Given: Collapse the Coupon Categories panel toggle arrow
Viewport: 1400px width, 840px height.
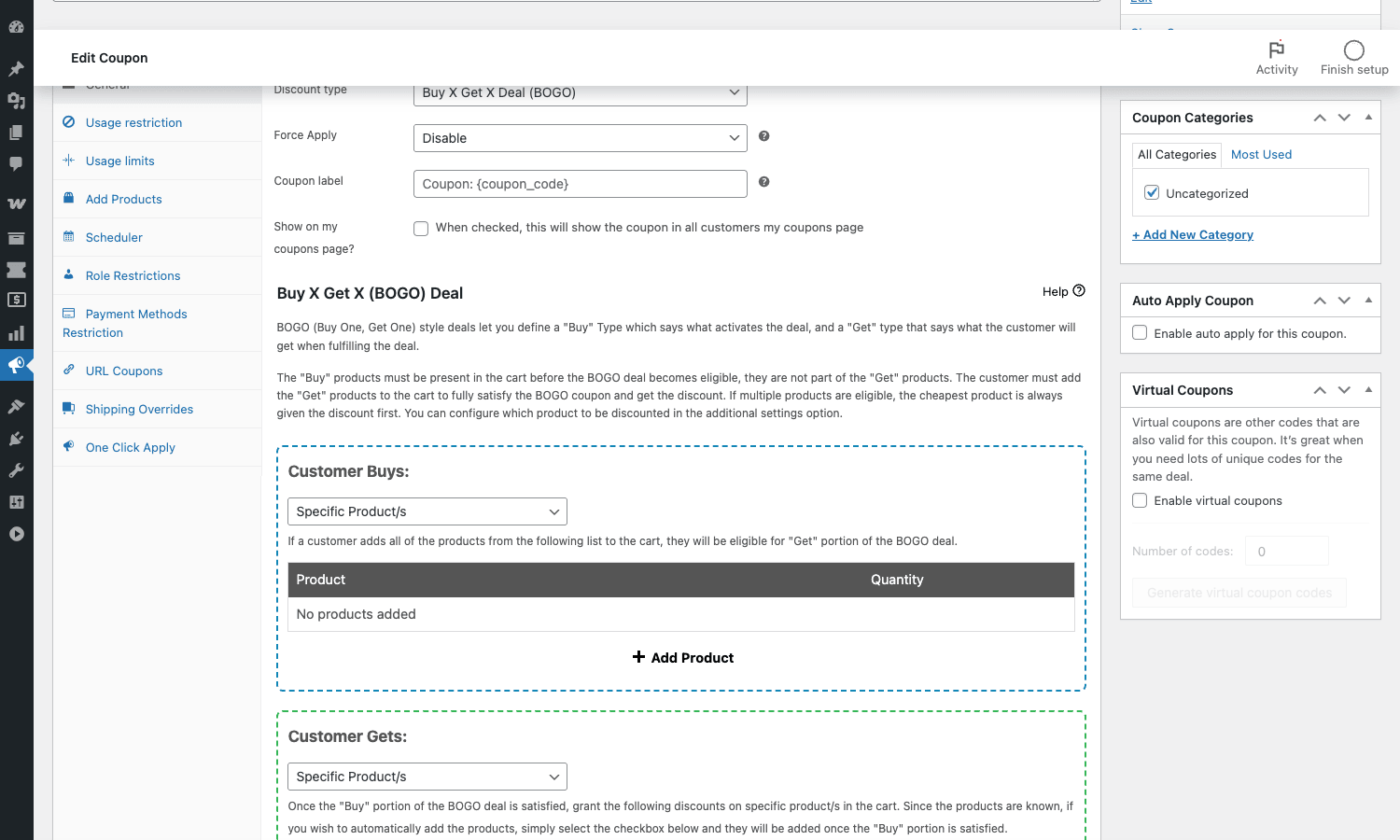Looking at the screenshot, I should (1368, 118).
